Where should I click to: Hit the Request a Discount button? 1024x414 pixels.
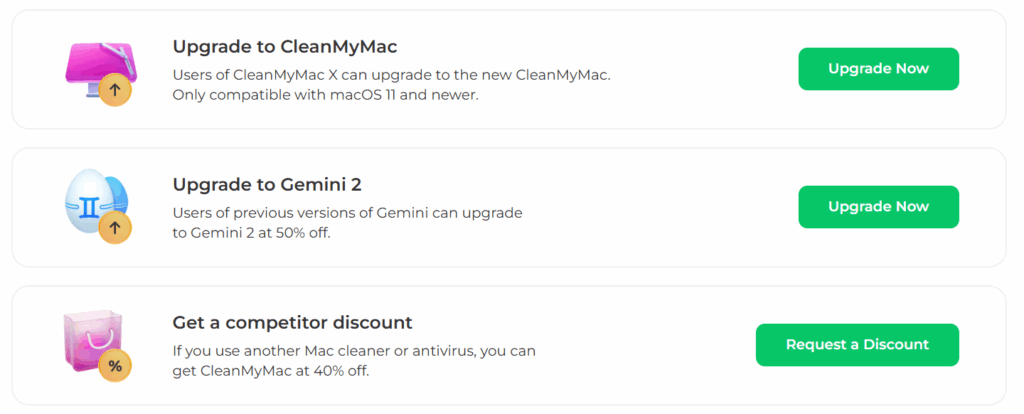pyautogui.click(x=857, y=345)
